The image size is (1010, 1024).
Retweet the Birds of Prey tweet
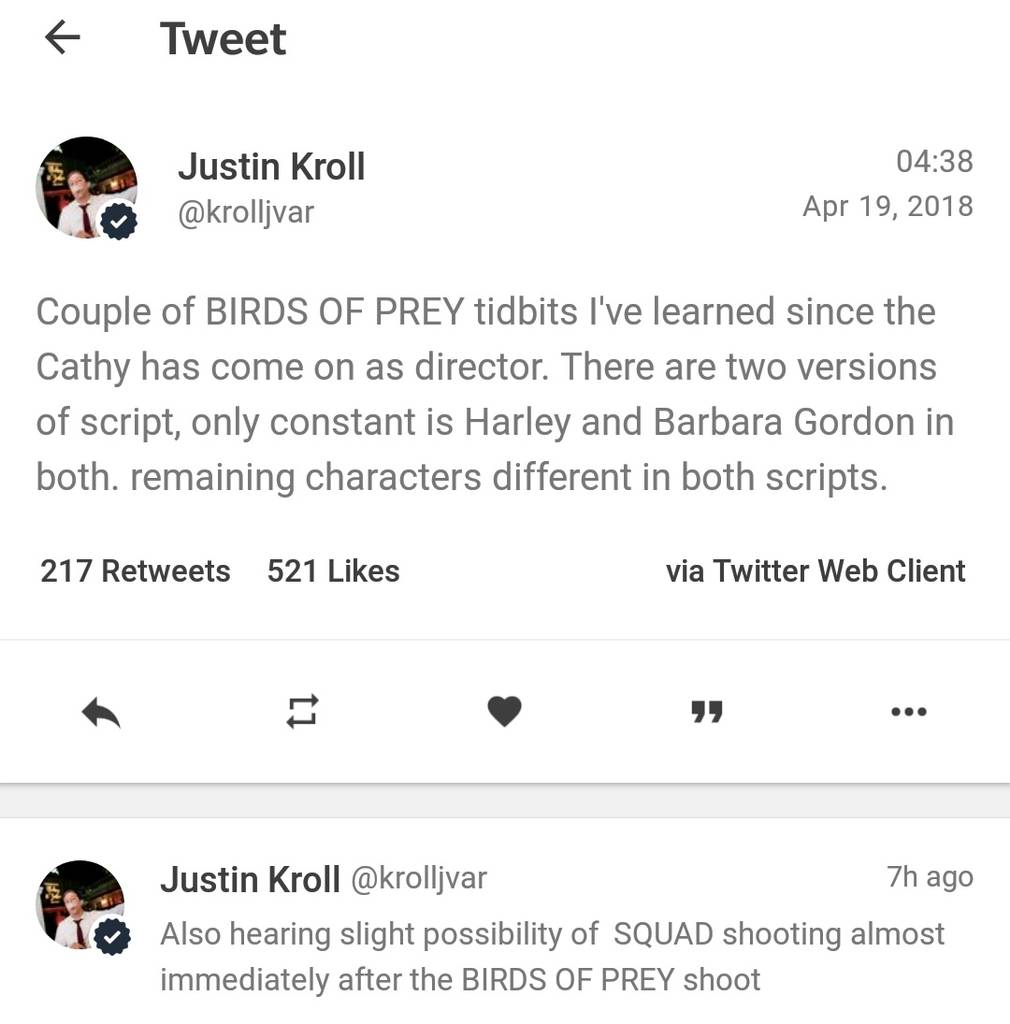302,712
